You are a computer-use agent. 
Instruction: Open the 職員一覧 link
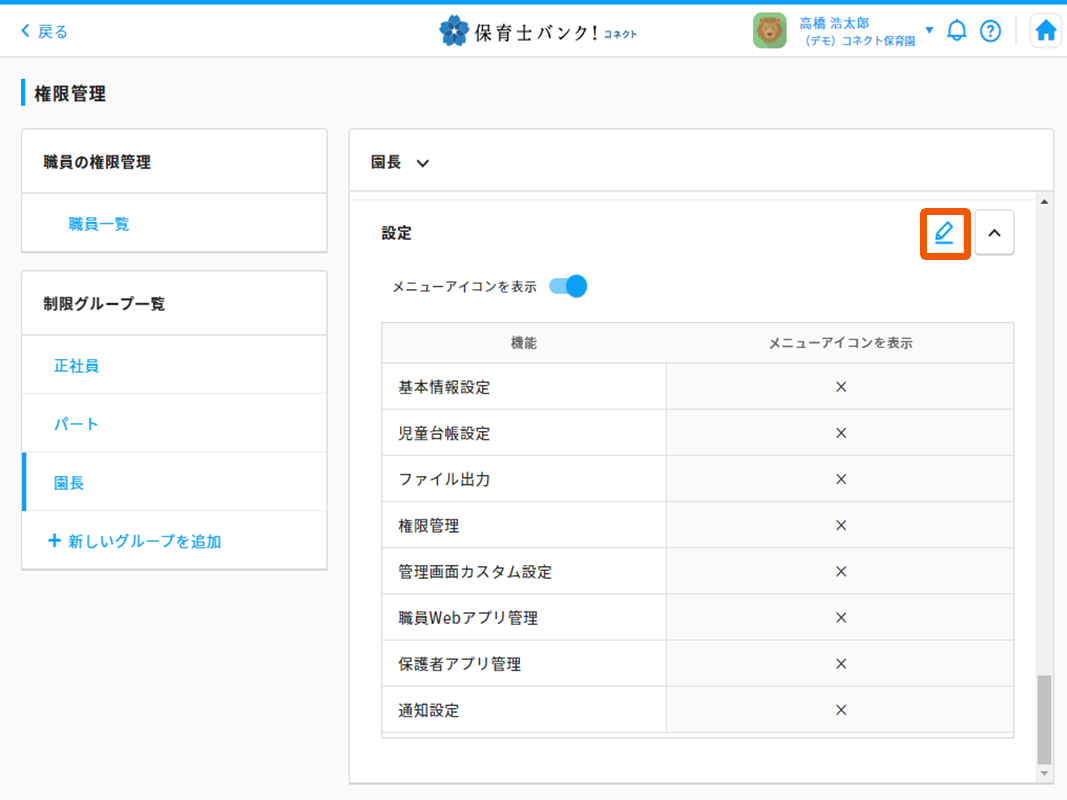pyautogui.click(x=99, y=224)
